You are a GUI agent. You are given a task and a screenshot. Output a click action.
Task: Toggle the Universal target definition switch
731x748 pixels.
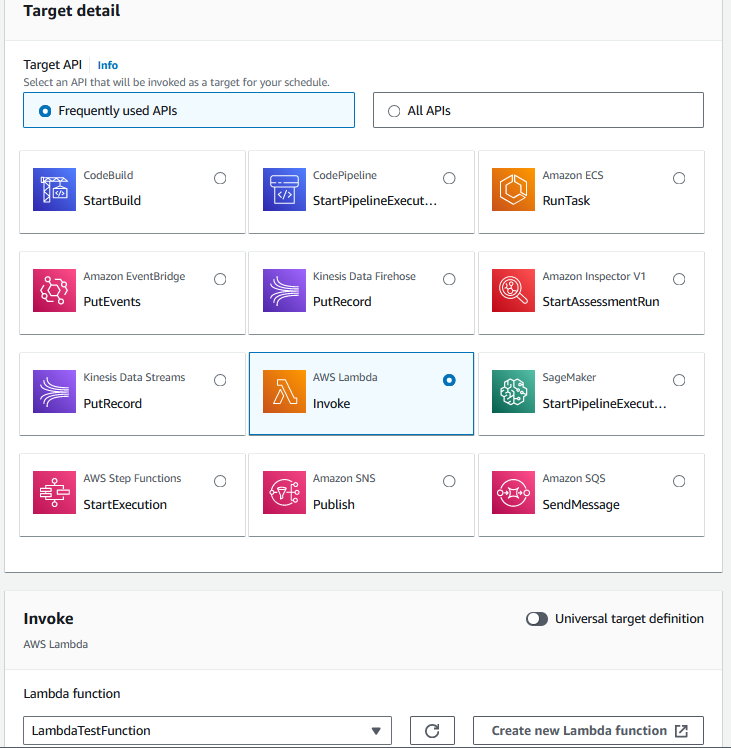pos(537,619)
